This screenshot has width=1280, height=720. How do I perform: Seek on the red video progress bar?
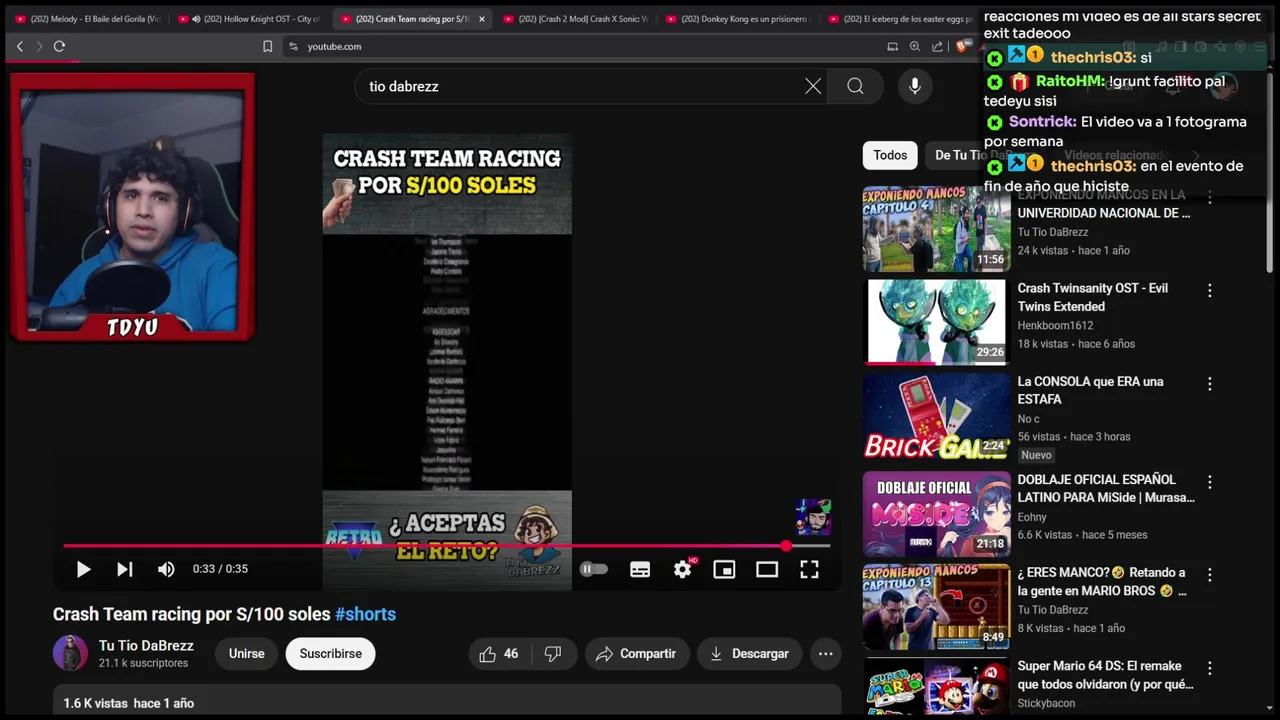tap(447, 546)
